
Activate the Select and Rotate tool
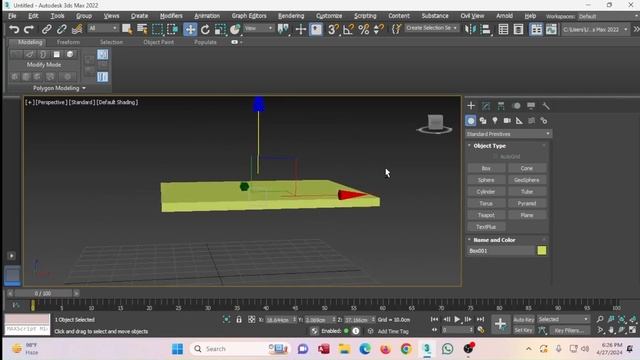pyautogui.click(x=205, y=29)
